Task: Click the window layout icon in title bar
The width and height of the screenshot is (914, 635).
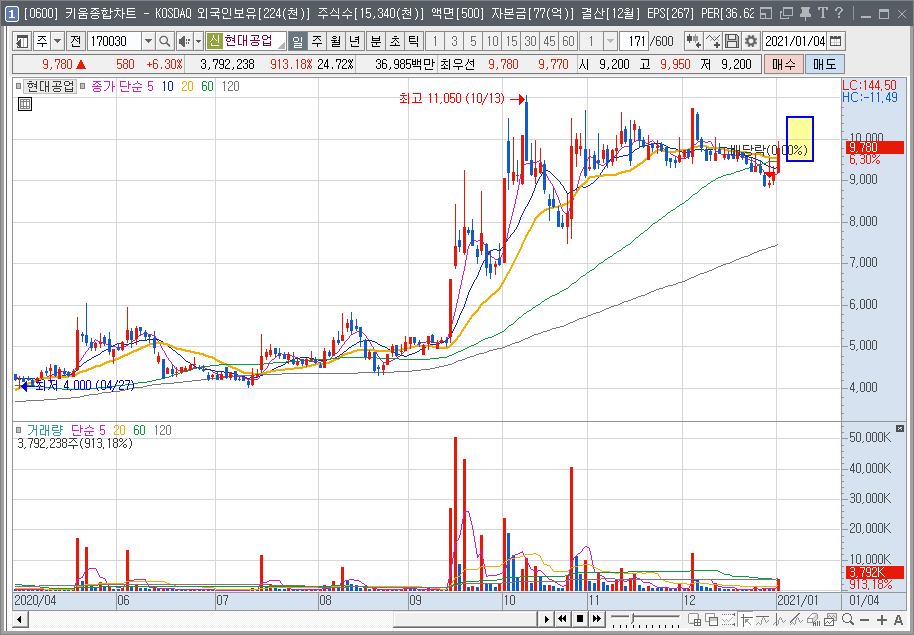Action: pos(767,13)
